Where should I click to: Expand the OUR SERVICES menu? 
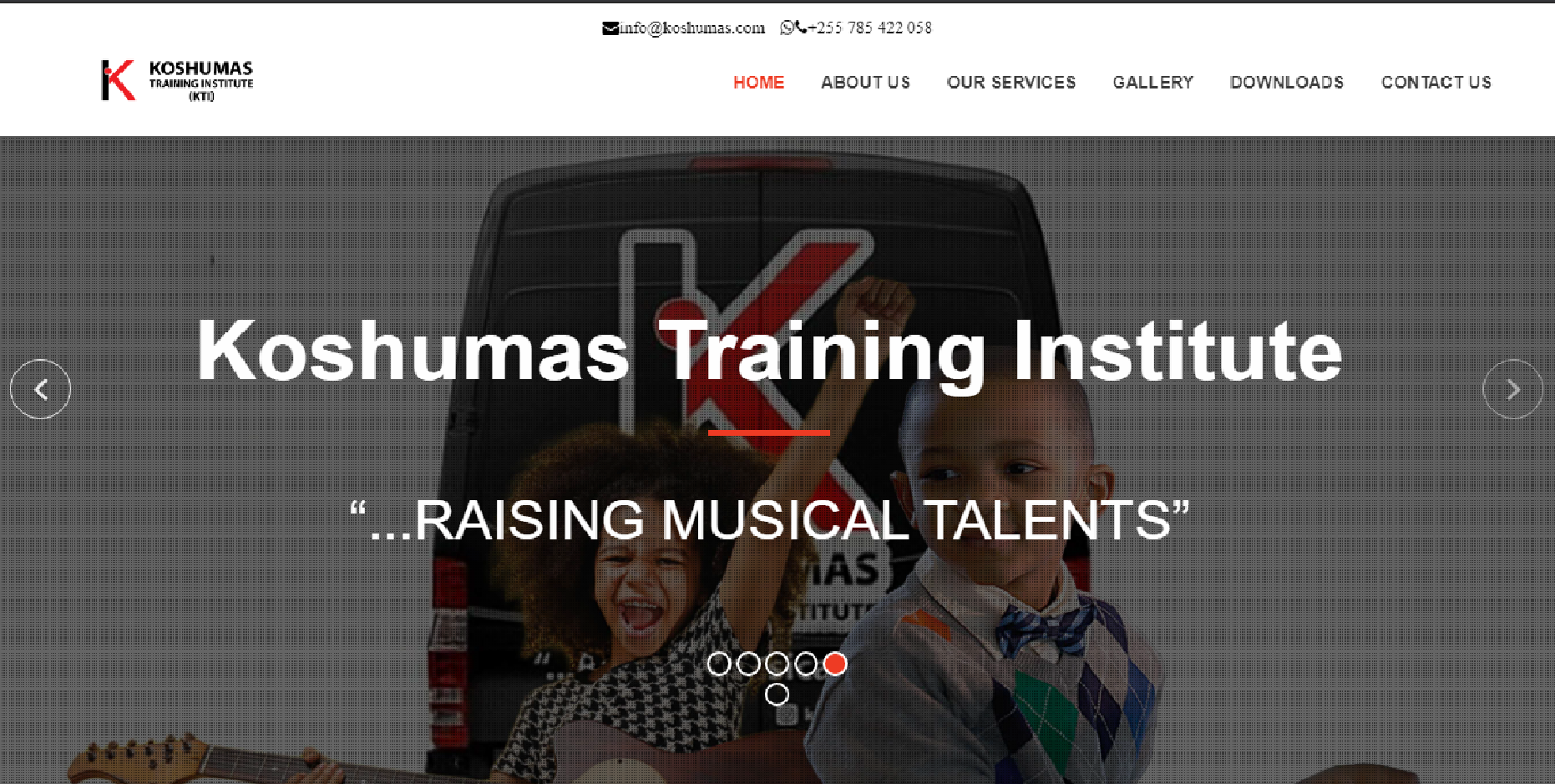(x=1011, y=83)
